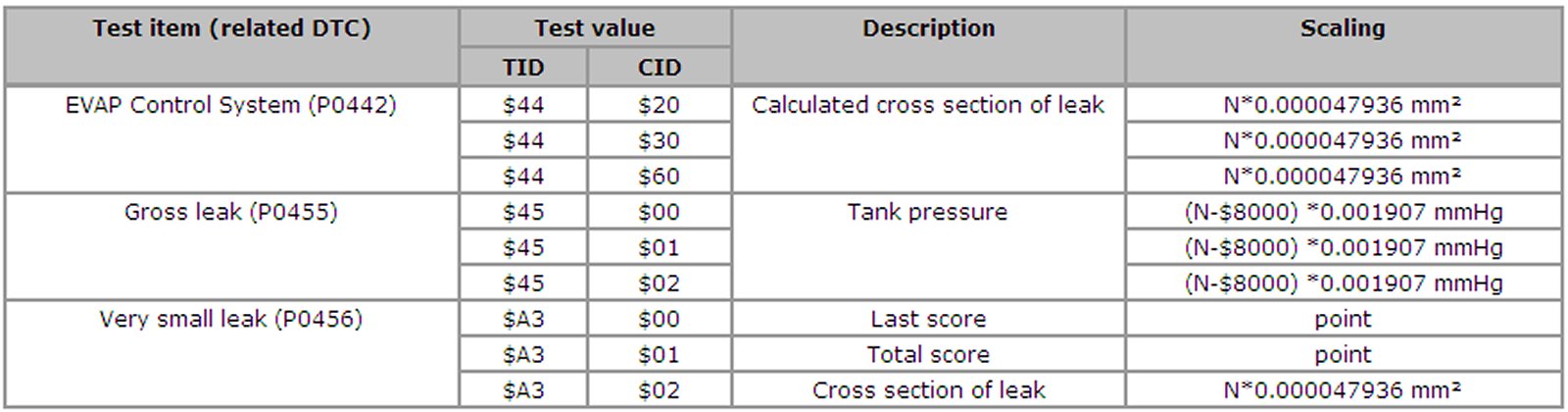Click the "Total score" description cell
Screen dimensions: 1568x412
(x=928, y=354)
